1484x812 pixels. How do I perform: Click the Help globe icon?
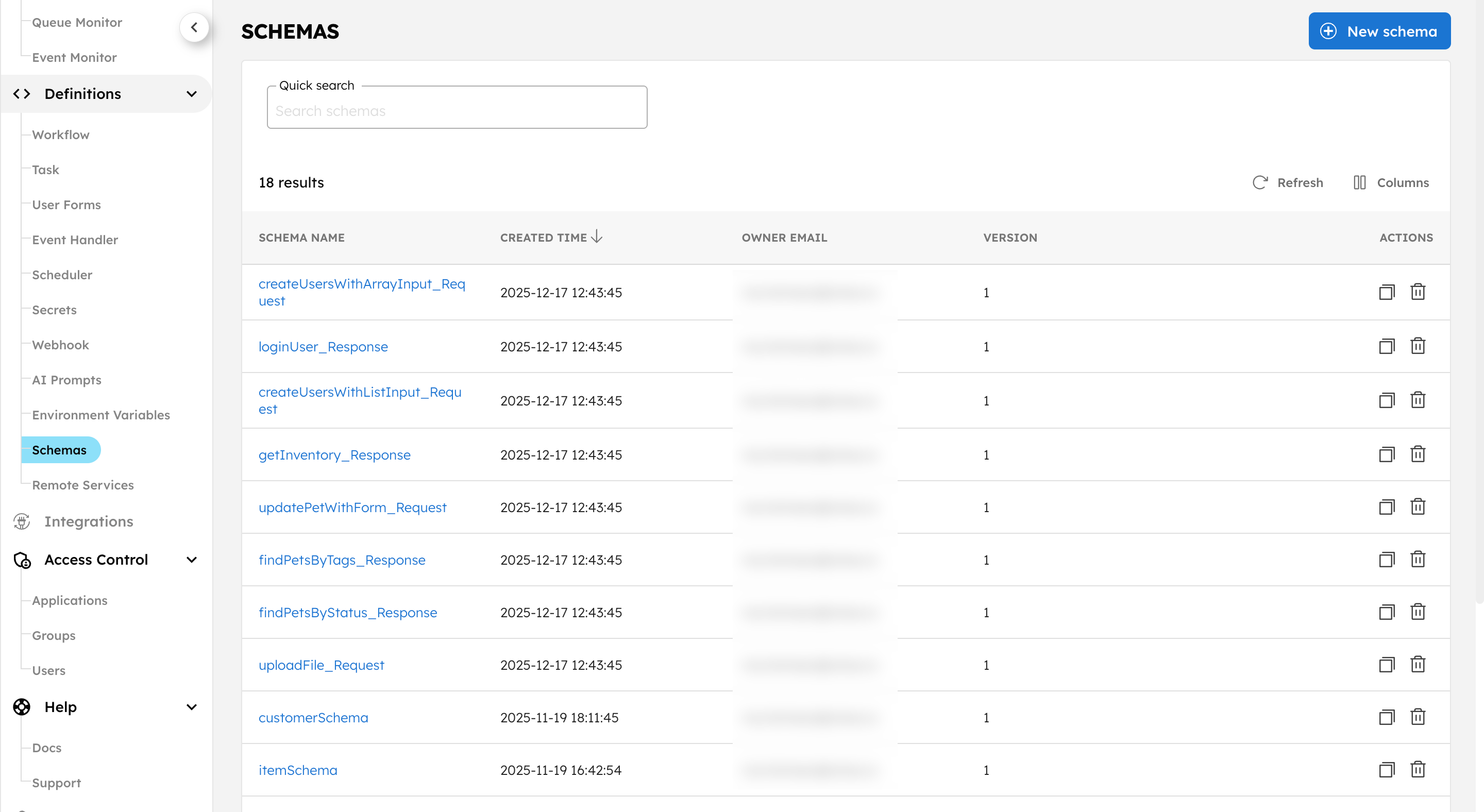tap(21, 706)
